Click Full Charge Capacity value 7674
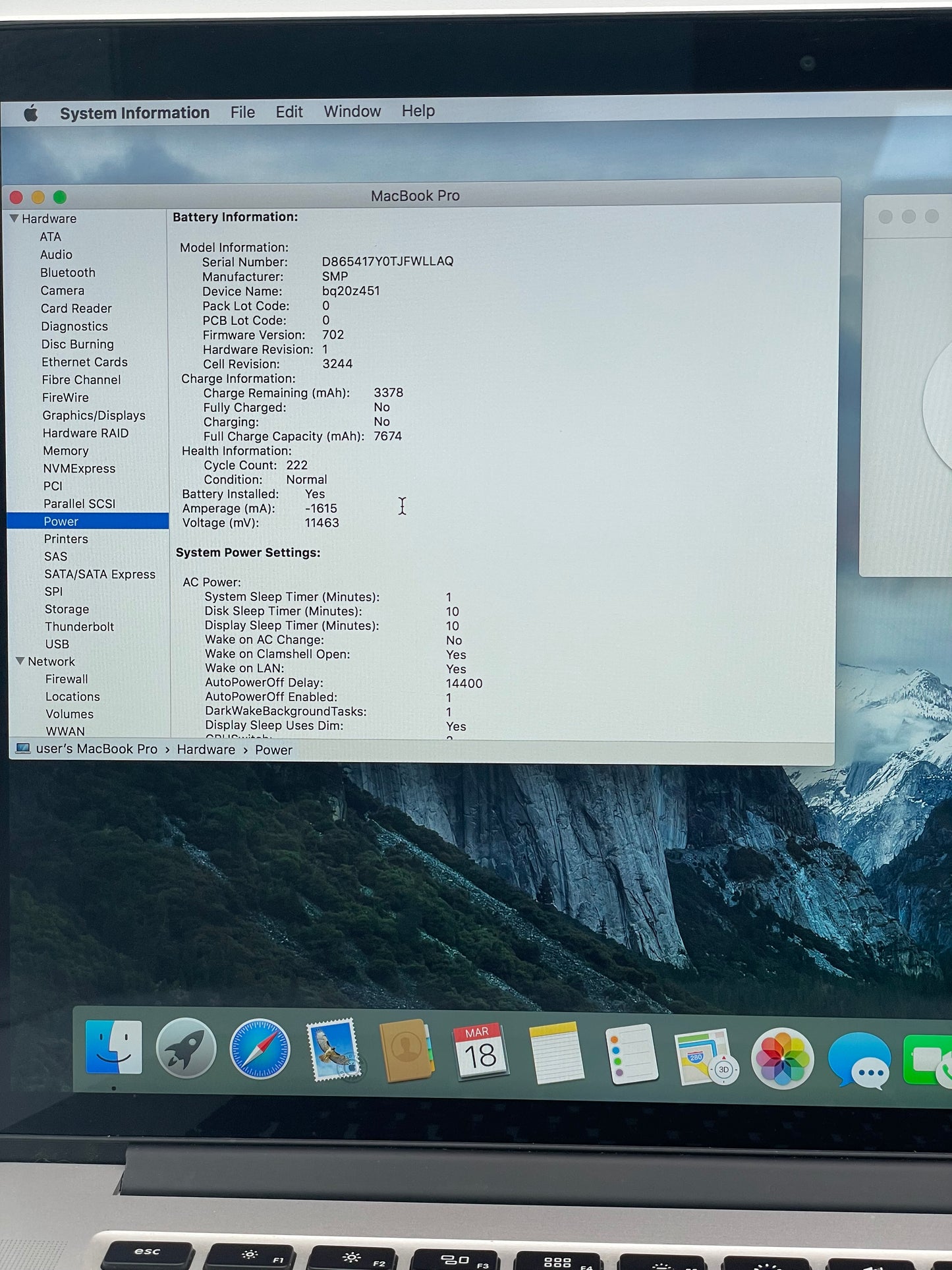 [387, 436]
